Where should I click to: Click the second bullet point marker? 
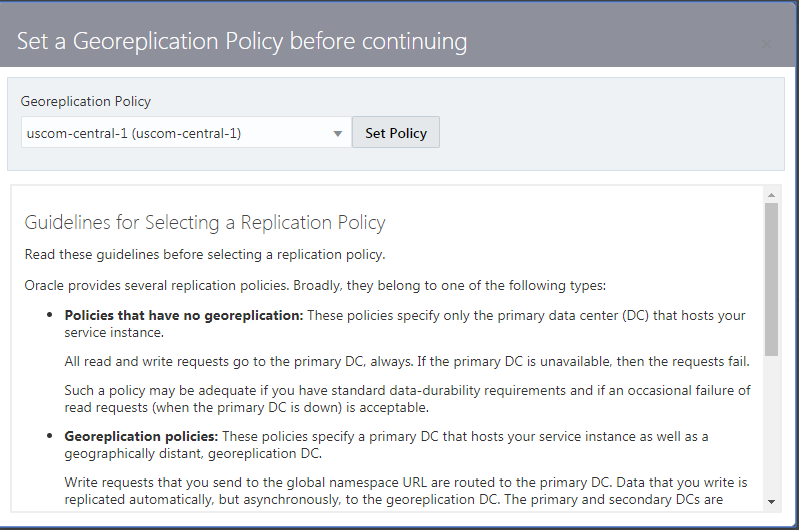tap(50, 437)
